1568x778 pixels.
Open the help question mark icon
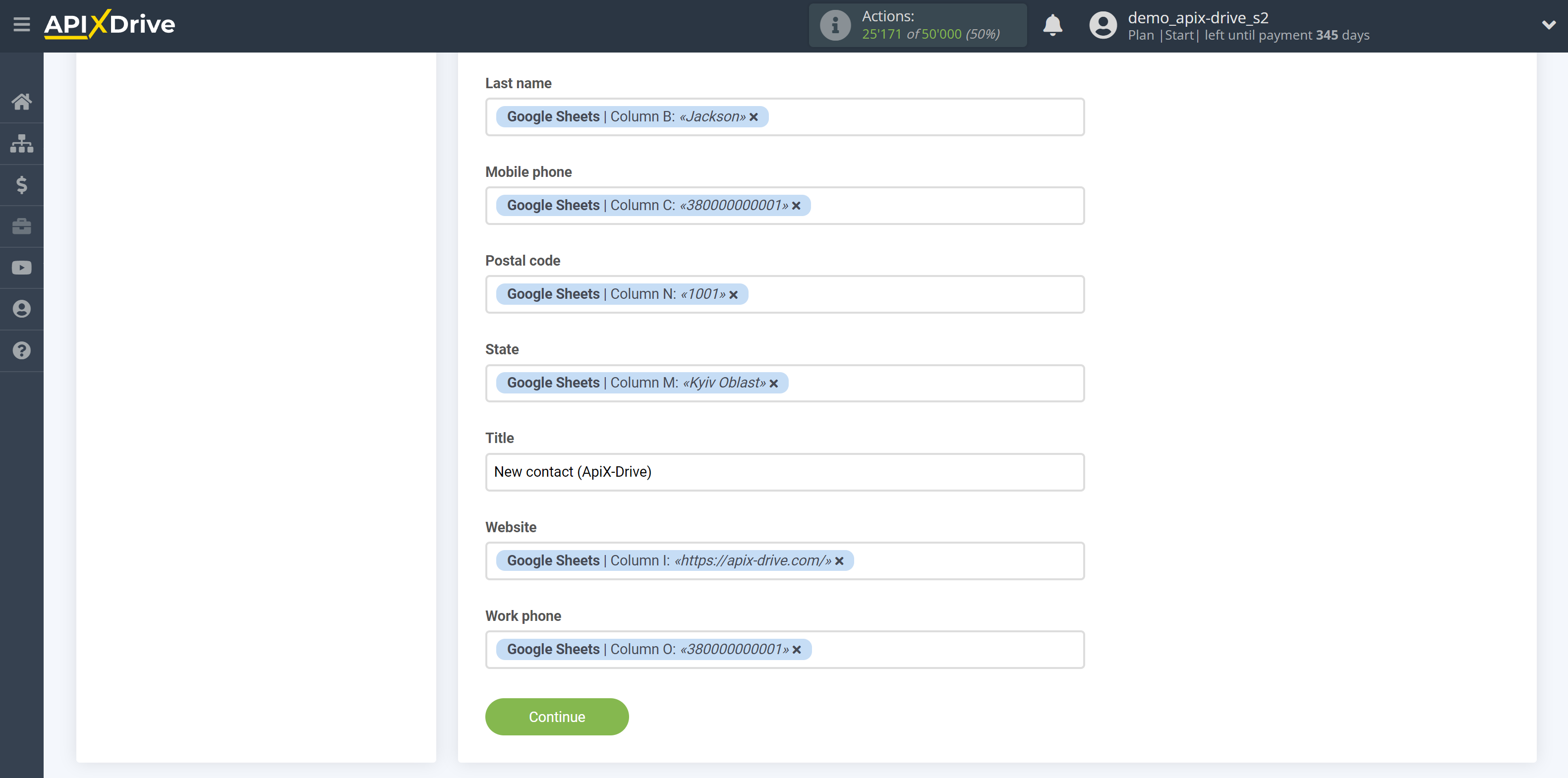click(22, 350)
